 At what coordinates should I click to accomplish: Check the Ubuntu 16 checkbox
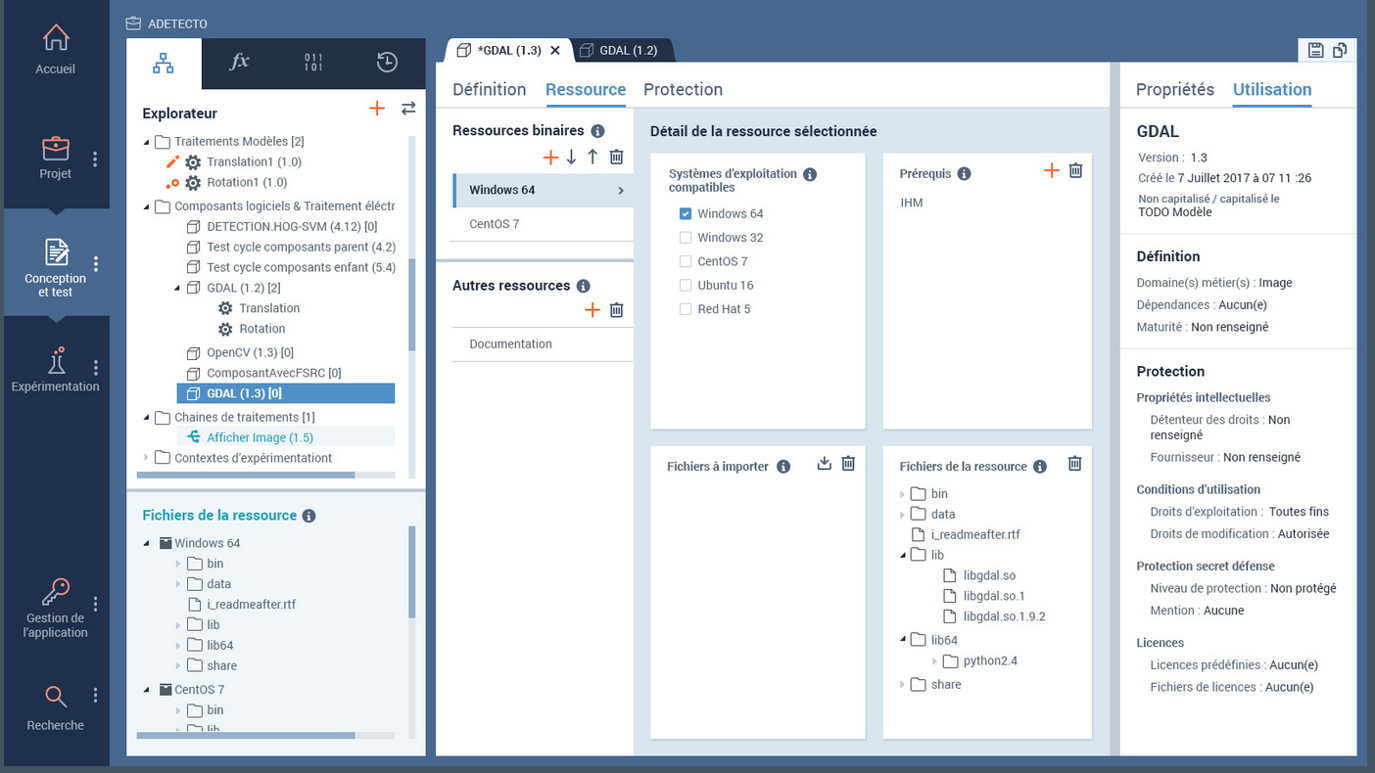tap(685, 286)
